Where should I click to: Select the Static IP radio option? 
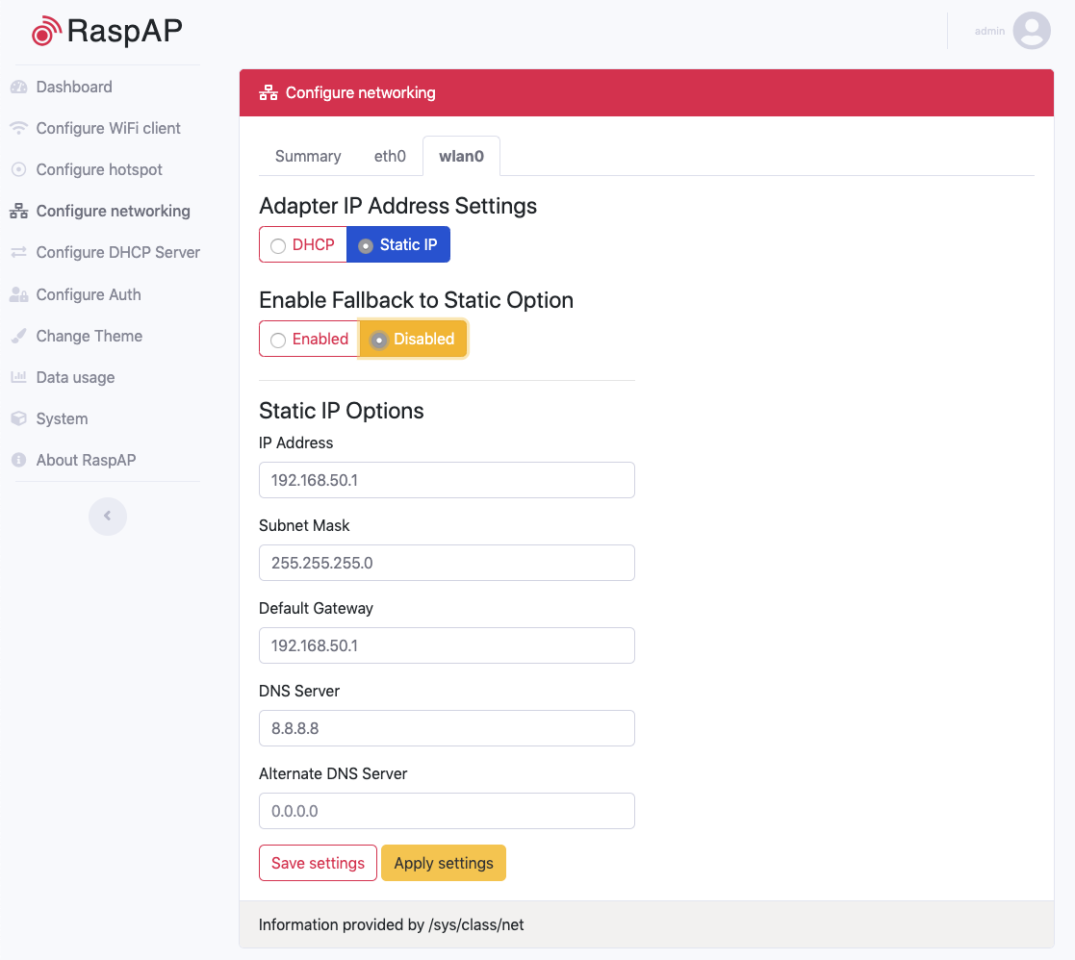click(x=398, y=245)
